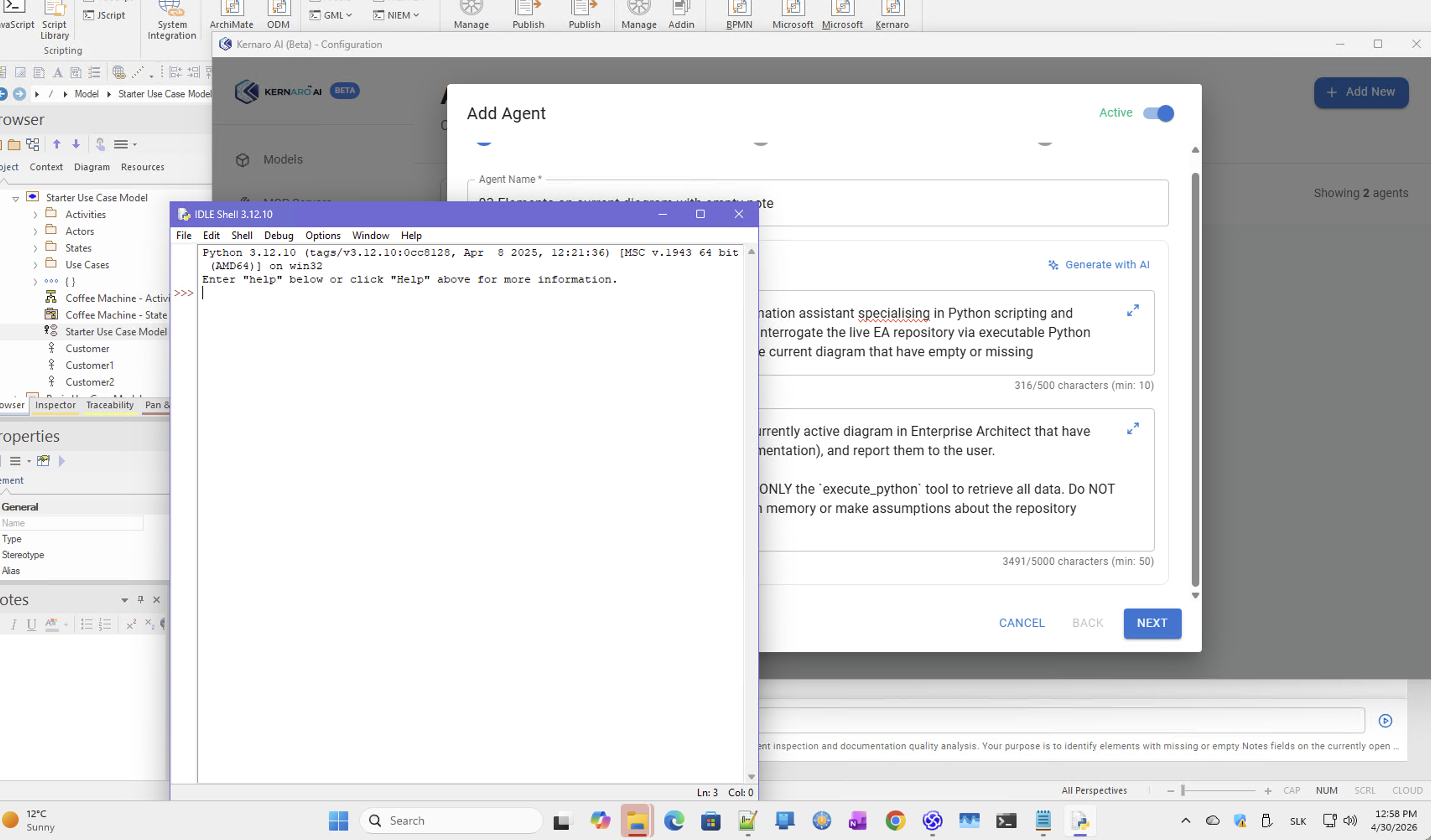The image size is (1431, 840).
Task: Open Models section in Kernaro sidebar
Action: click(283, 159)
